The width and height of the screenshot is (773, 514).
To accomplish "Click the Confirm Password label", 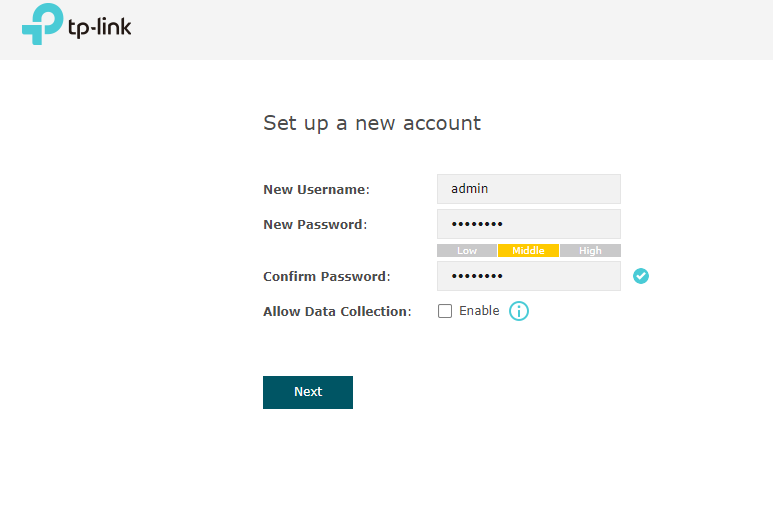I will (326, 276).
